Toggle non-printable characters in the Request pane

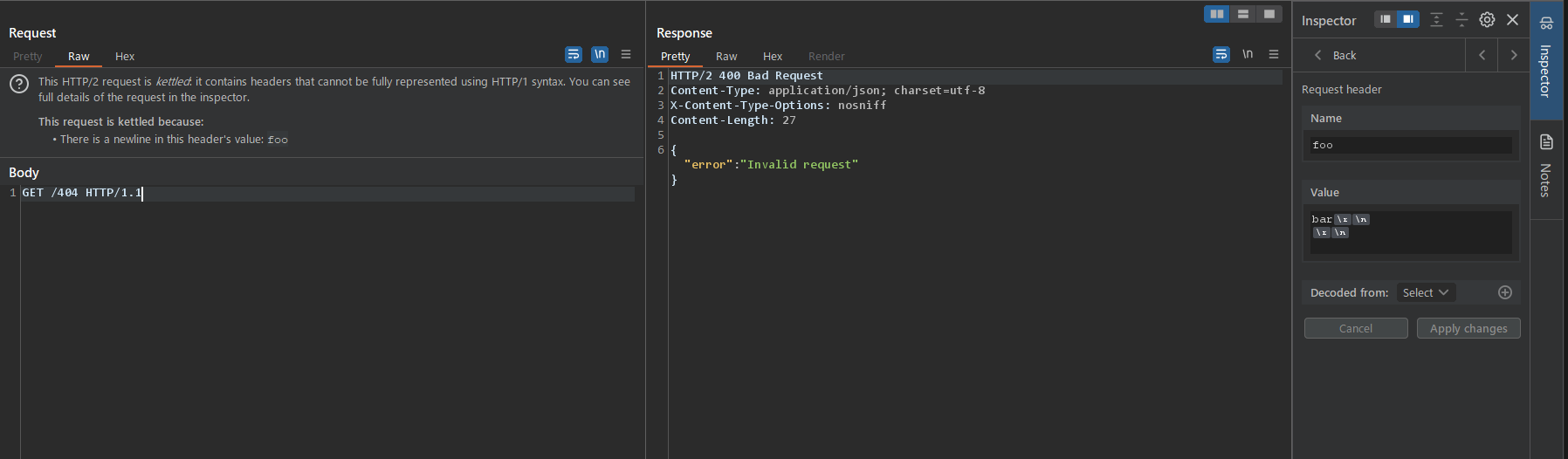(x=600, y=54)
